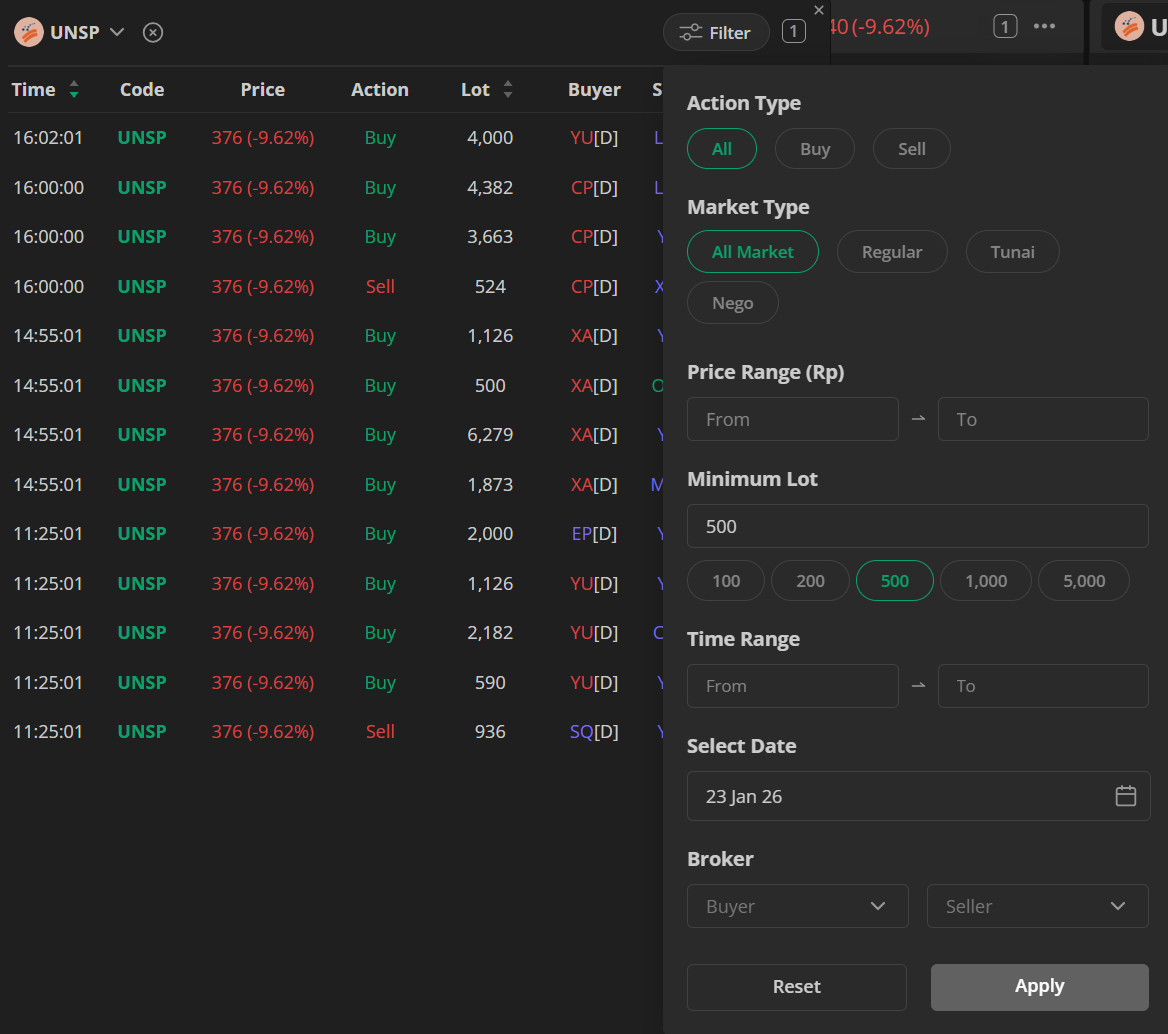This screenshot has width=1168, height=1034.
Task: Open the Seller broker dropdown
Action: [1037, 906]
